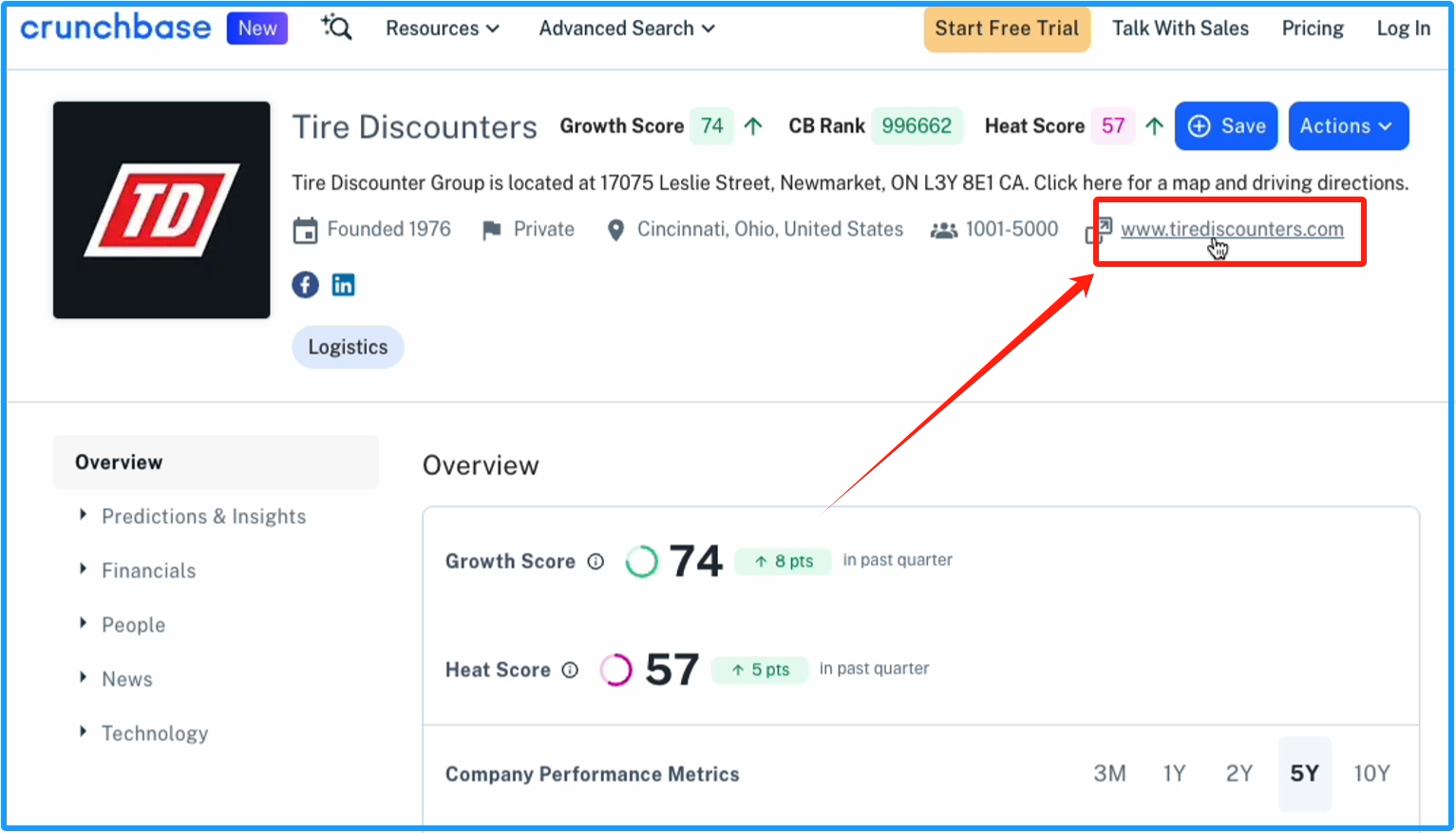Click the location pin icon

coord(615,230)
